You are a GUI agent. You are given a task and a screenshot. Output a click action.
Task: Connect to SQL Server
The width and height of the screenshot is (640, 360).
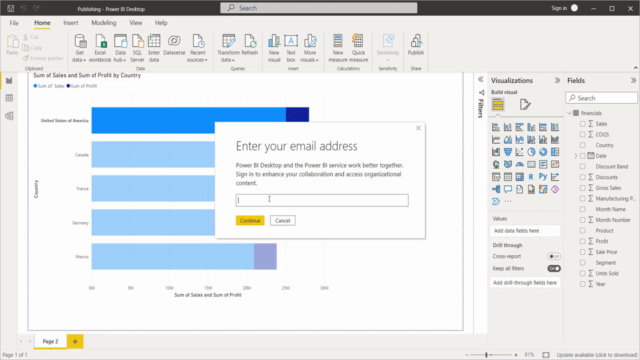(x=137, y=48)
